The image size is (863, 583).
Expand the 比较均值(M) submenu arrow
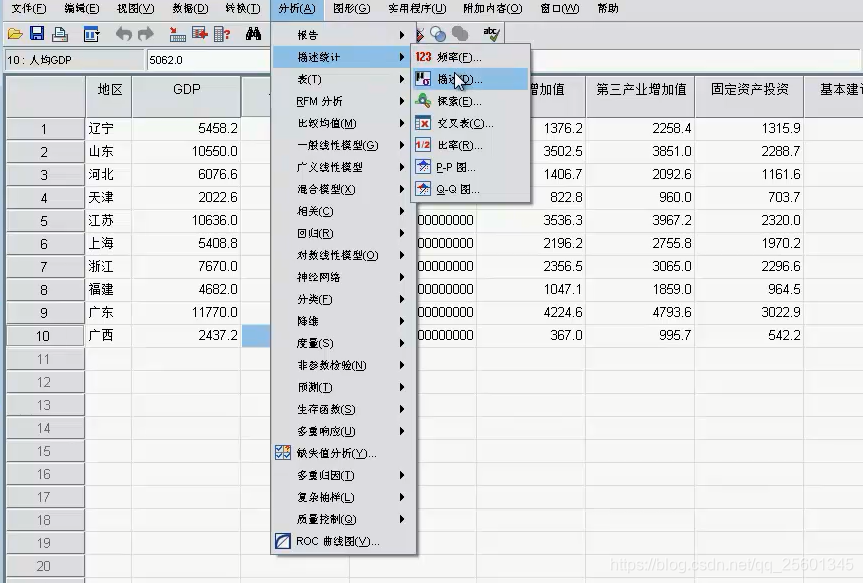402,123
